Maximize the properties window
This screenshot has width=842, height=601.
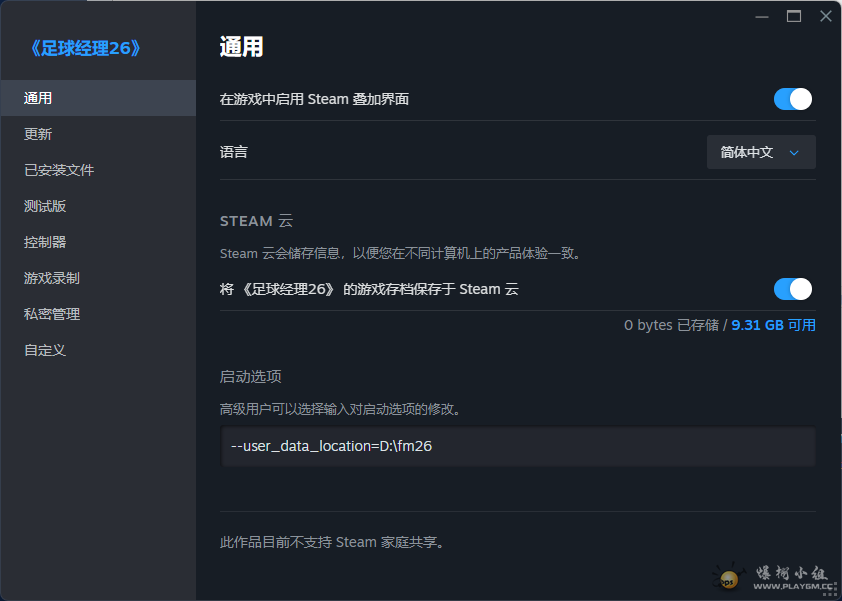[793, 16]
